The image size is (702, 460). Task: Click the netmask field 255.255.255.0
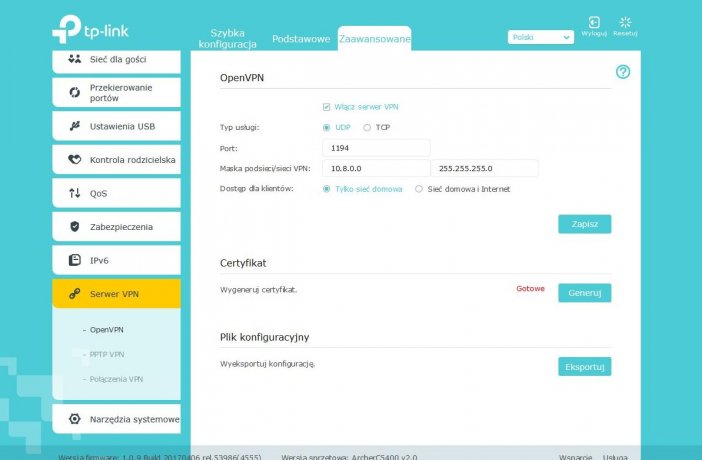(484, 168)
